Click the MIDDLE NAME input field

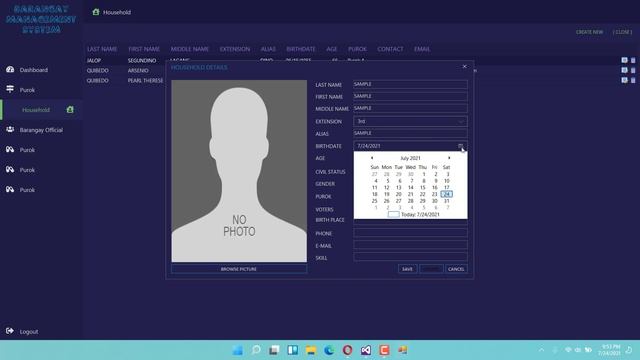(x=410, y=108)
